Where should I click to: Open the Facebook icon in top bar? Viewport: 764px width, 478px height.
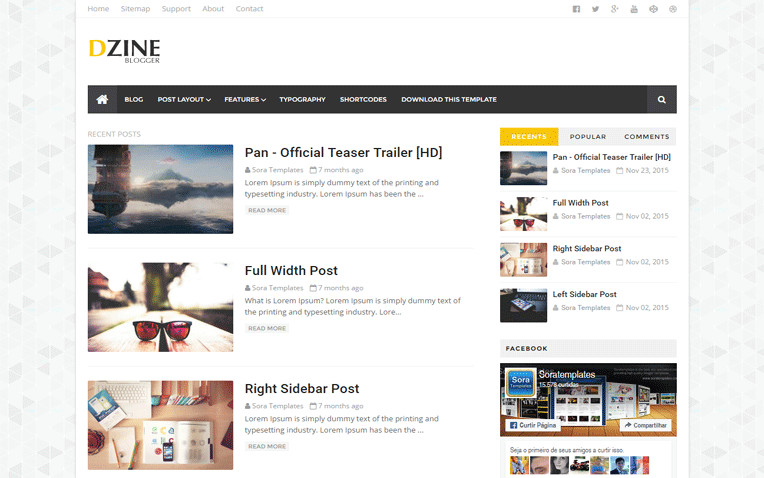[x=576, y=9]
